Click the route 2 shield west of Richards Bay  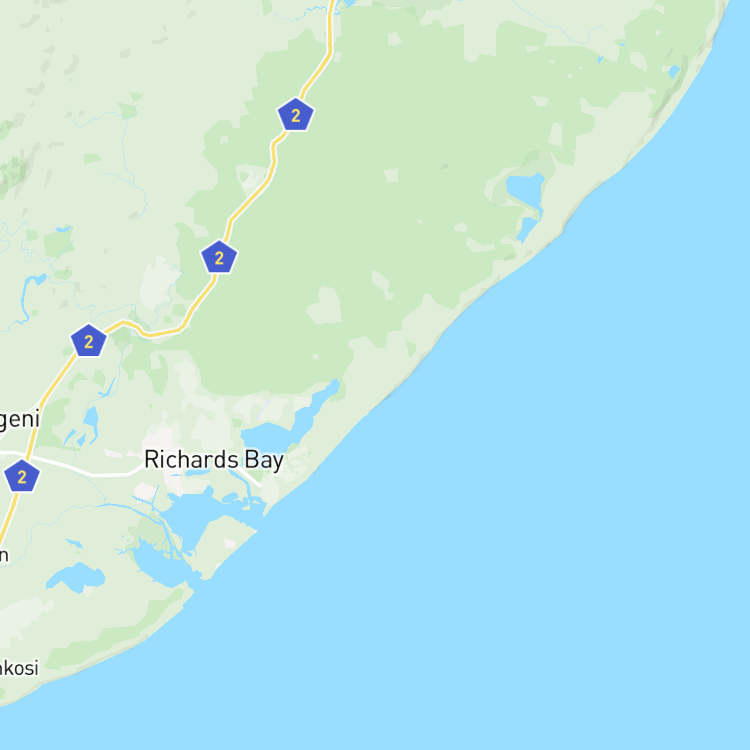point(22,476)
